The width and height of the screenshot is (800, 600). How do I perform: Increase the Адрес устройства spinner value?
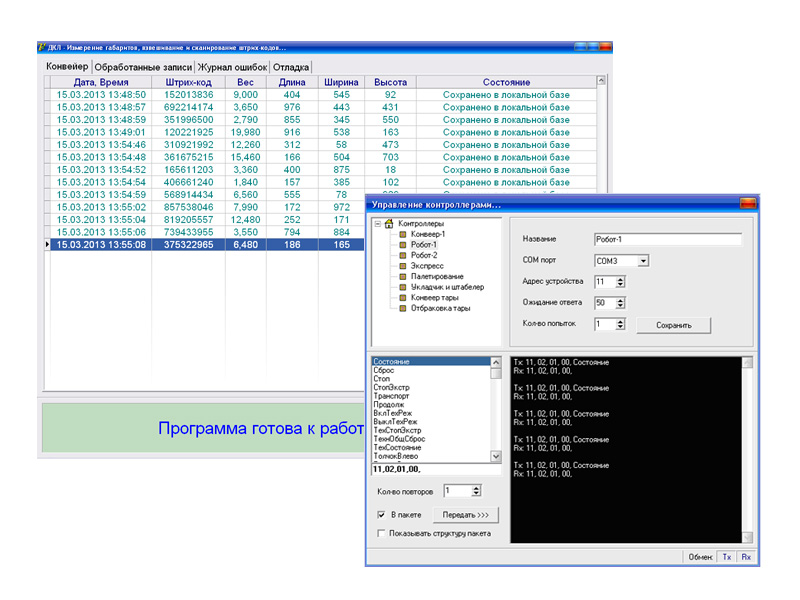point(621,279)
